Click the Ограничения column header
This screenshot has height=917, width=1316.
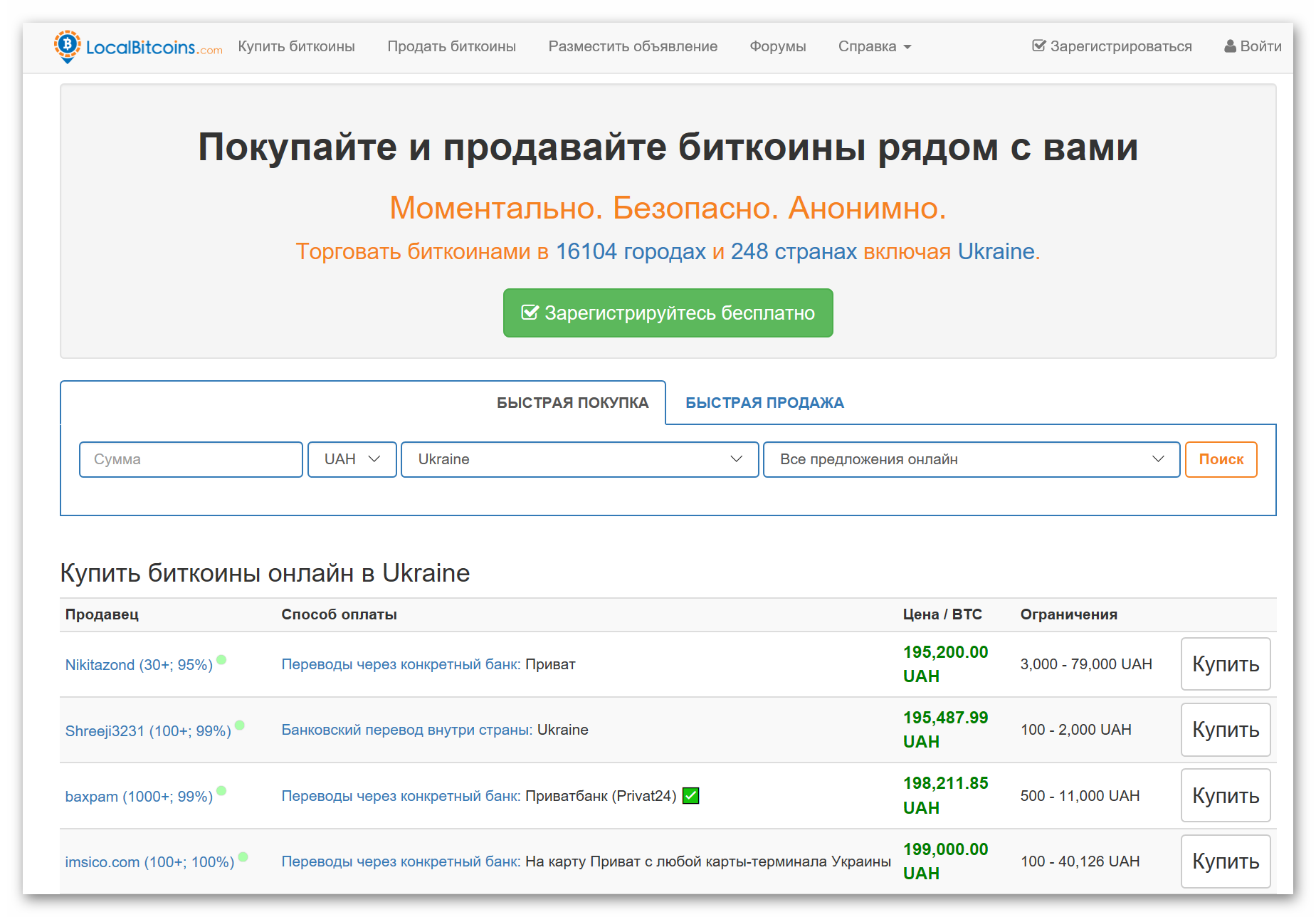[1068, 614]
